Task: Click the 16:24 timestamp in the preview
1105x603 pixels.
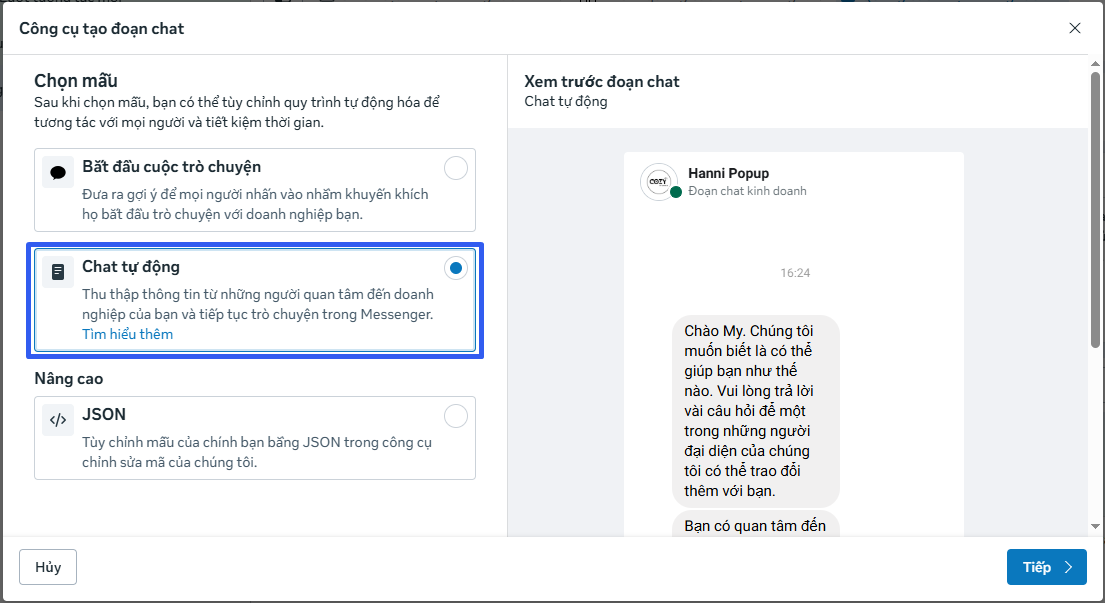Action: (795, 272)
